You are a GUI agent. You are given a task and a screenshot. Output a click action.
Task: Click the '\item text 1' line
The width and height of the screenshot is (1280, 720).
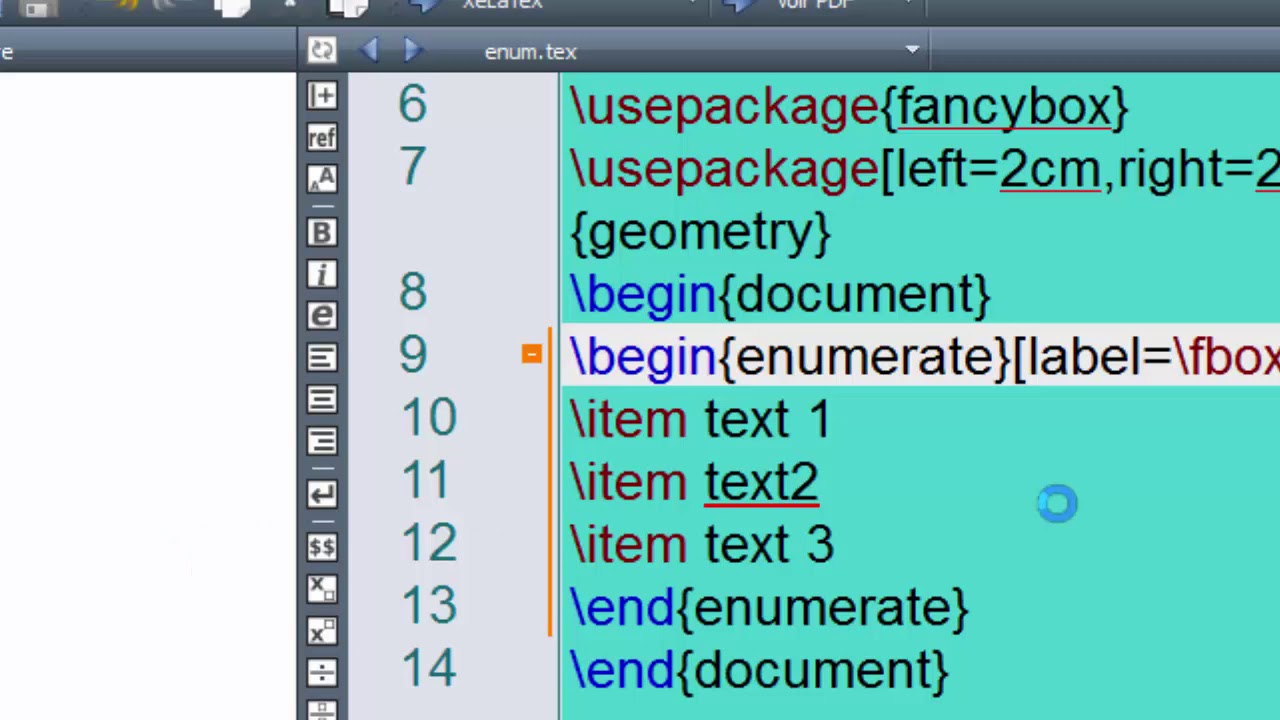[x=700, y=419]
